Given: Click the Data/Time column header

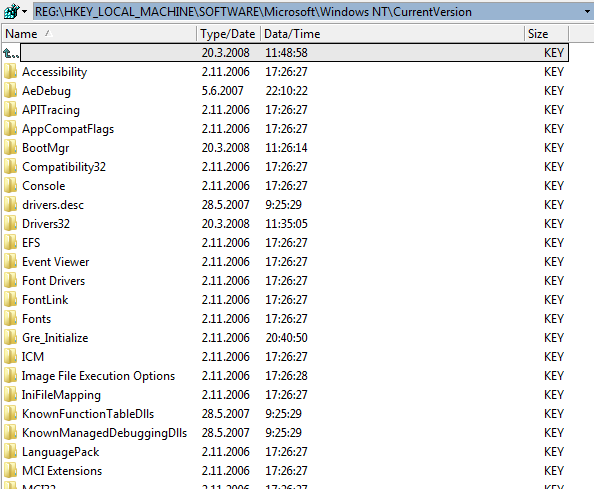Looking at the screenshot, I should pos(392,34).
